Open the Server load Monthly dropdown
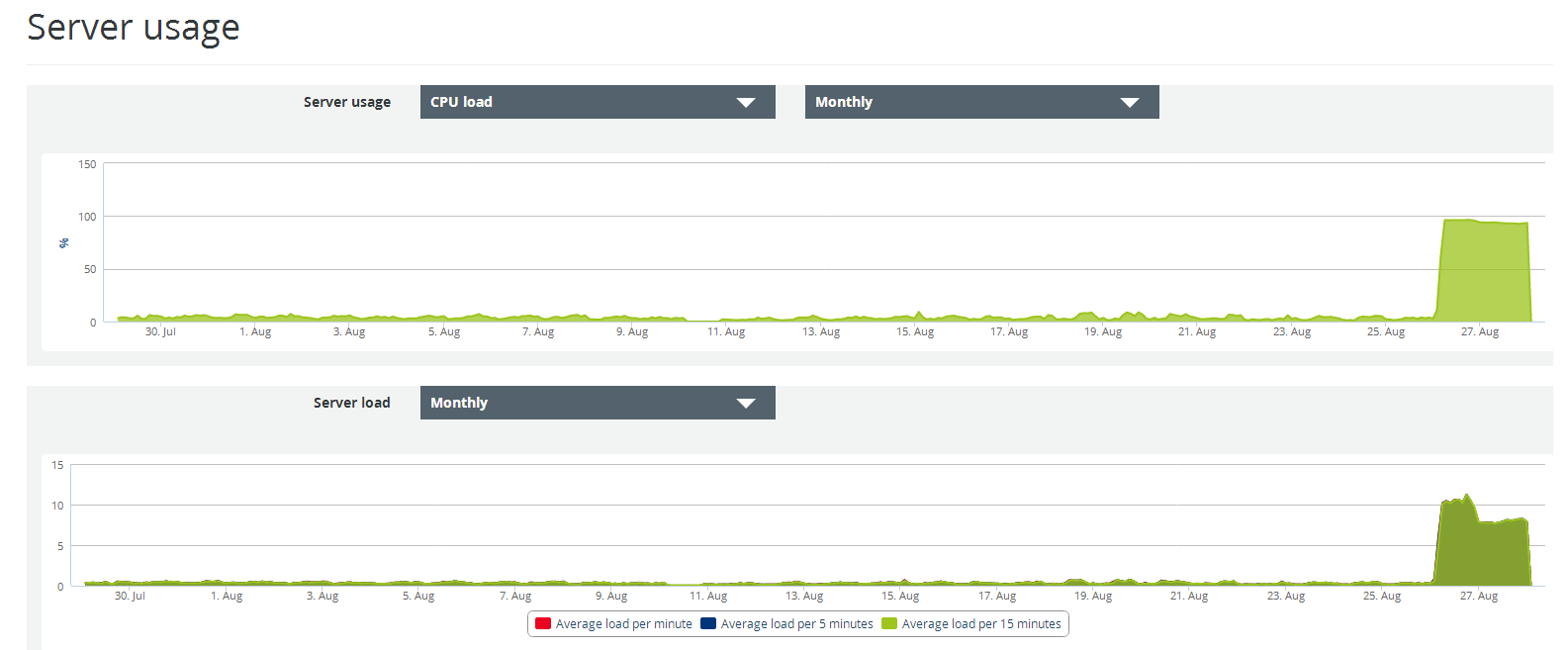 click(598, 403)
